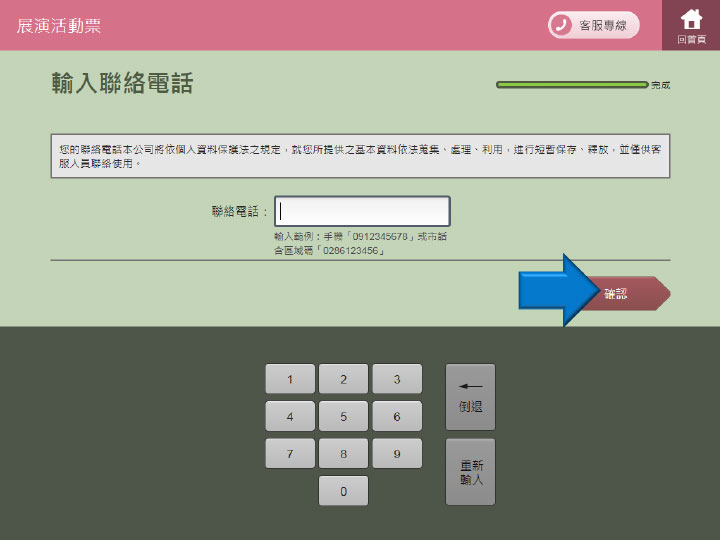This screenshot has width=720, height=540.
Task: Tap the number 6 key
Action: coord(397,416)
